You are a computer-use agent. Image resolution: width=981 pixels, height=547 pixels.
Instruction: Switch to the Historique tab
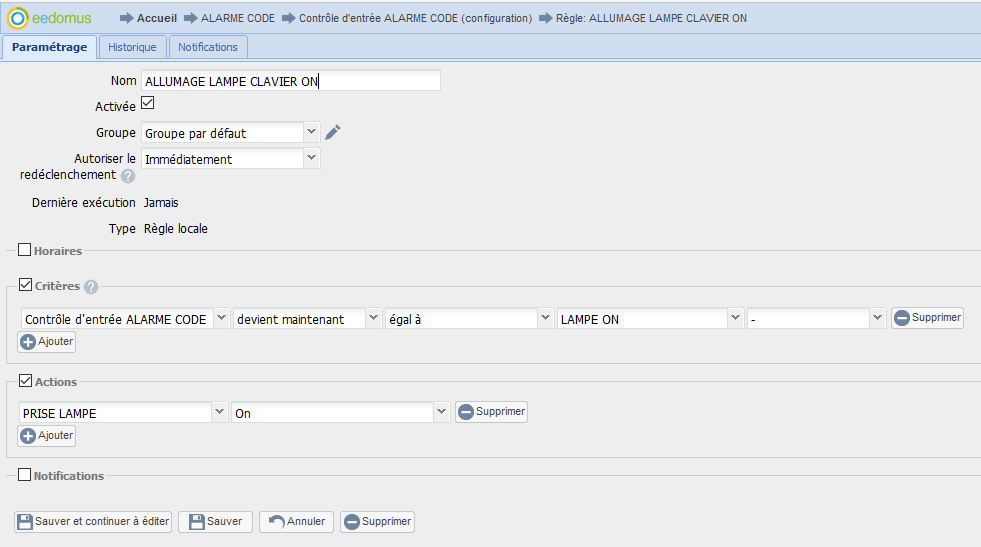132,47
